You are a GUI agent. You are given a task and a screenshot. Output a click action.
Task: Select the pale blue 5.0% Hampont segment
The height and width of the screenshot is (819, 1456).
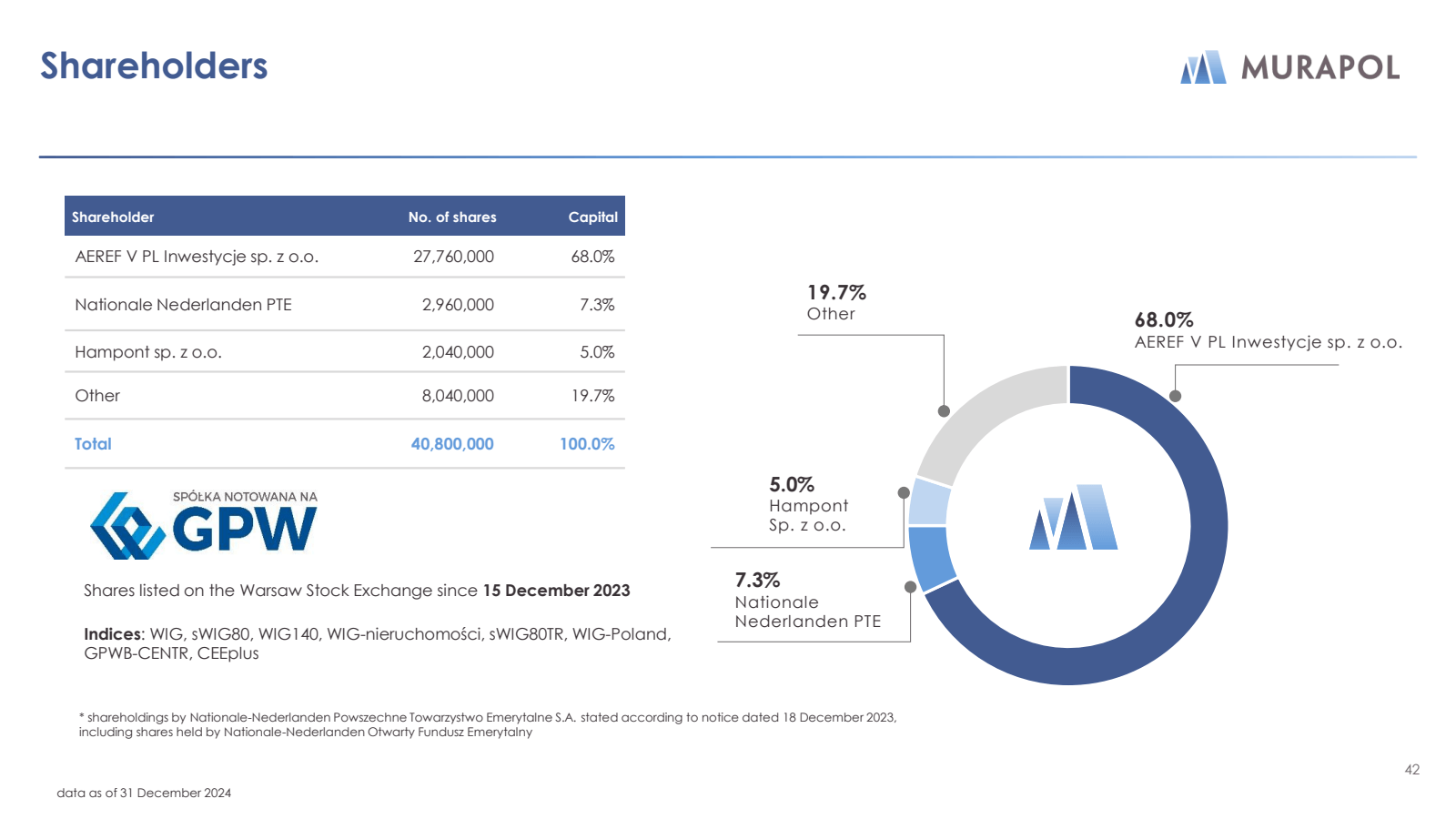pyautogui.click(x=929, y=502)
